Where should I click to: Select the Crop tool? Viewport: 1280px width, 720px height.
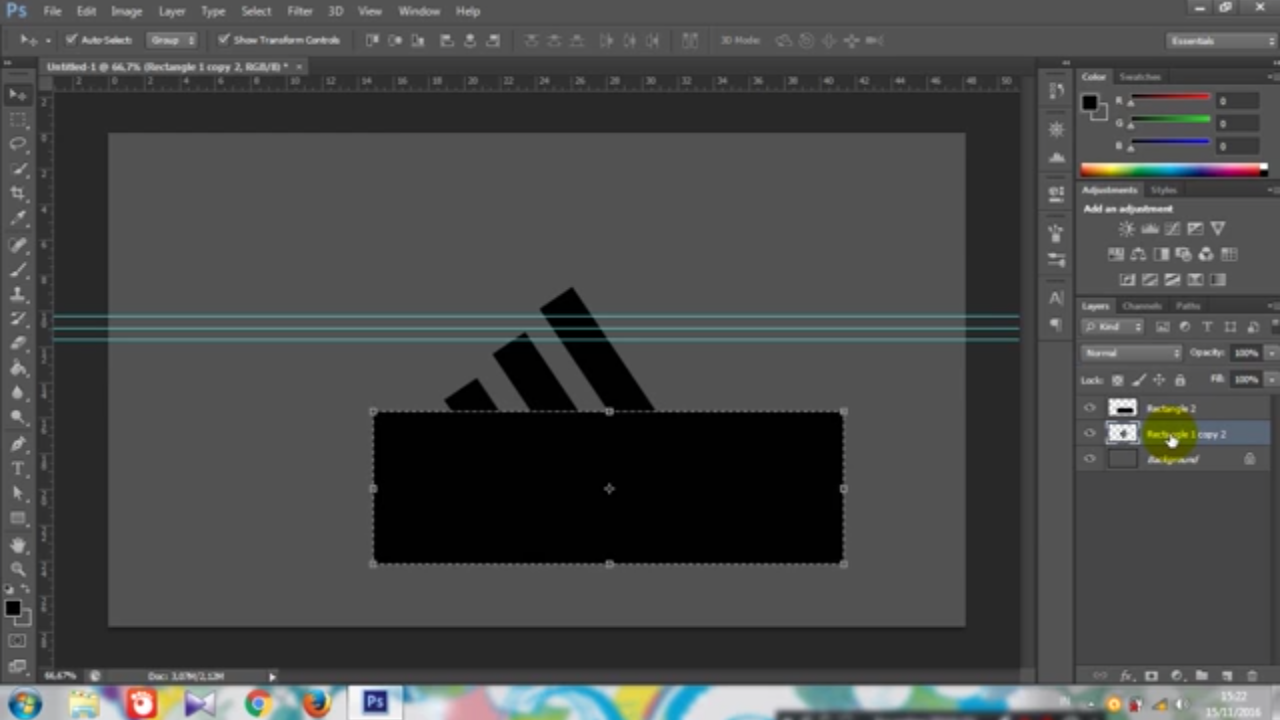18,193
